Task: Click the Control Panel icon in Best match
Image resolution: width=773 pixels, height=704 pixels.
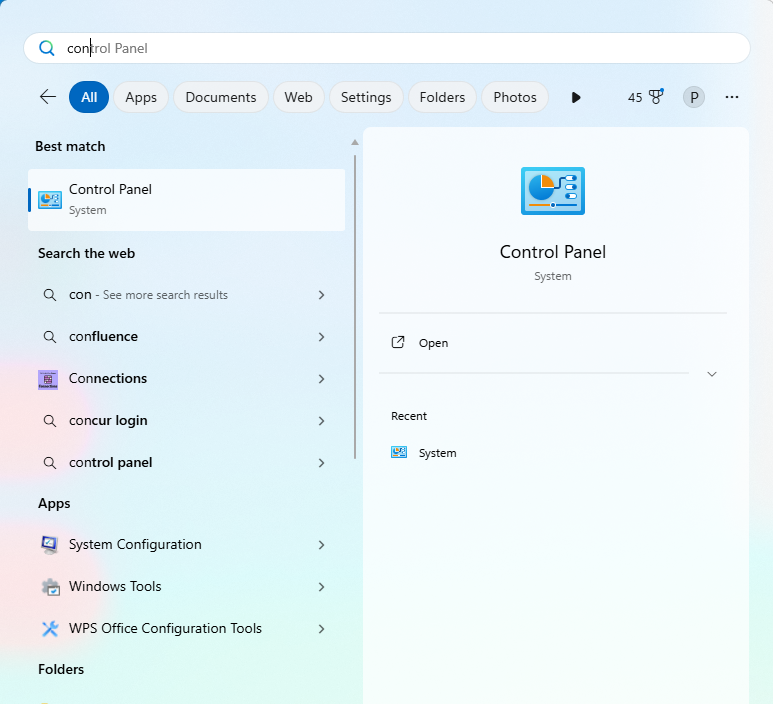Action: pyautogui.click(x=50, y=199)
